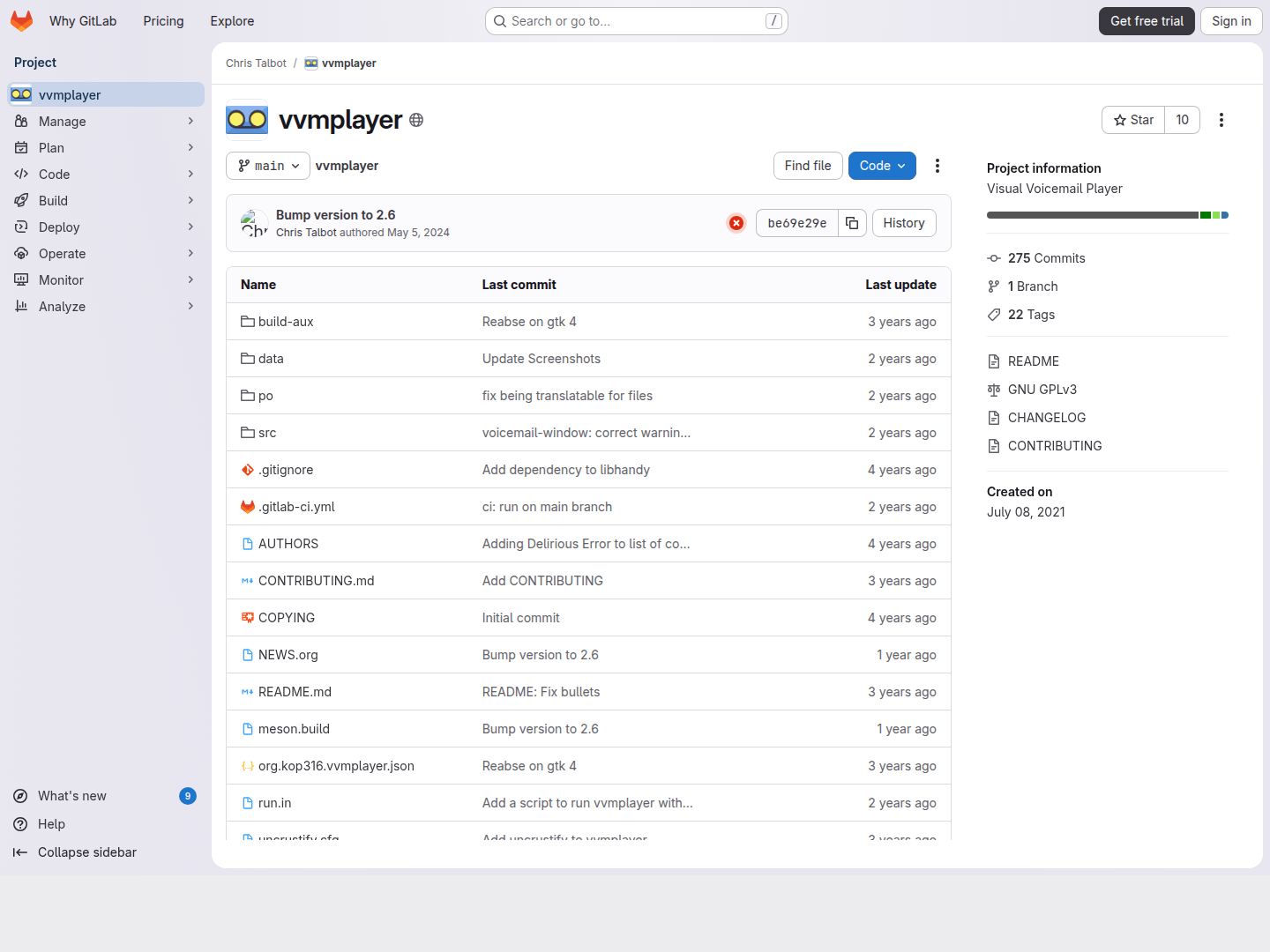Screen dimensions: 1270x952
Task: Click the COPYING license file icon
Action: click(x=248, y=618)
